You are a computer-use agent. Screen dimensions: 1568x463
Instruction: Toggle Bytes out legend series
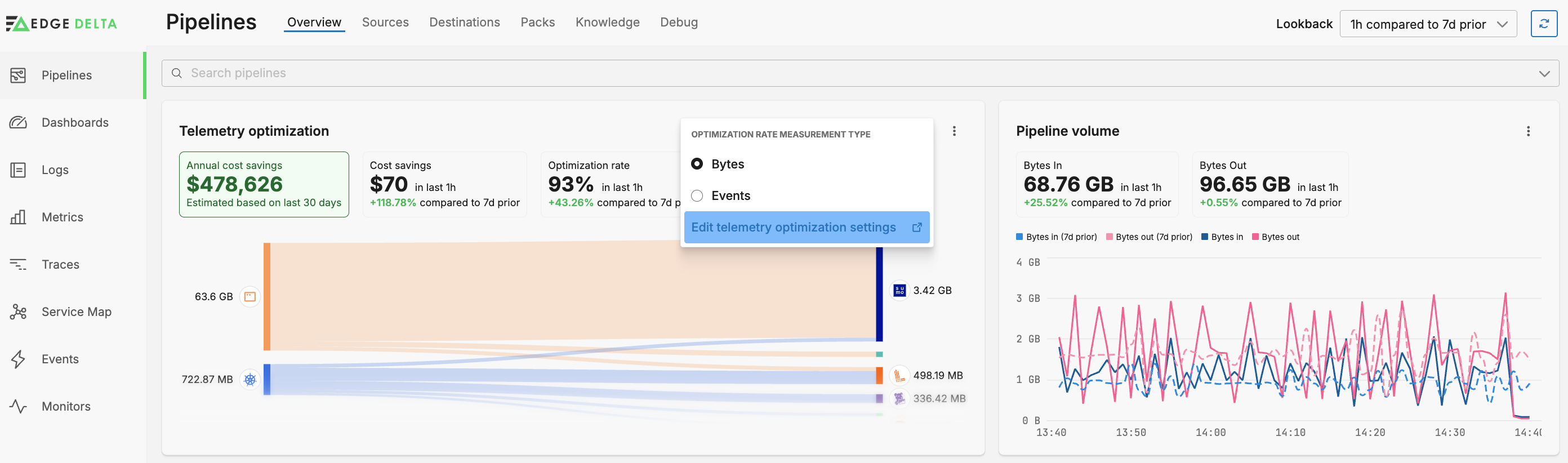tap(1275, 237)
